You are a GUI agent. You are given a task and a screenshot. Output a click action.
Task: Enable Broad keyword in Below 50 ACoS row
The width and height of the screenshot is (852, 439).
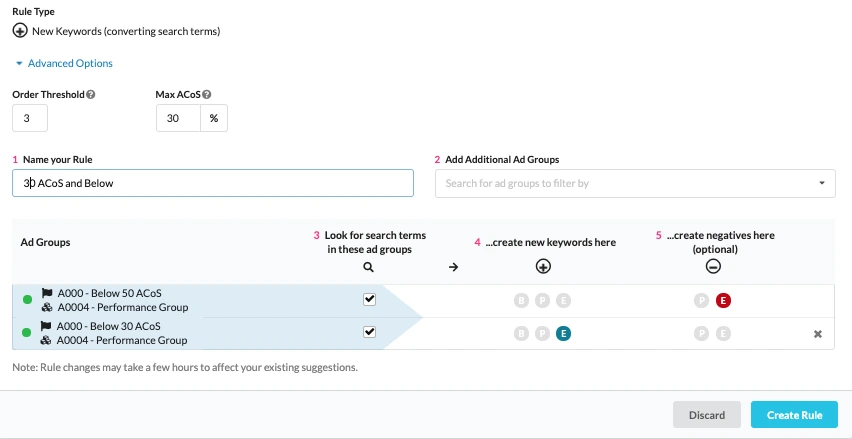(x=520, y=300)
